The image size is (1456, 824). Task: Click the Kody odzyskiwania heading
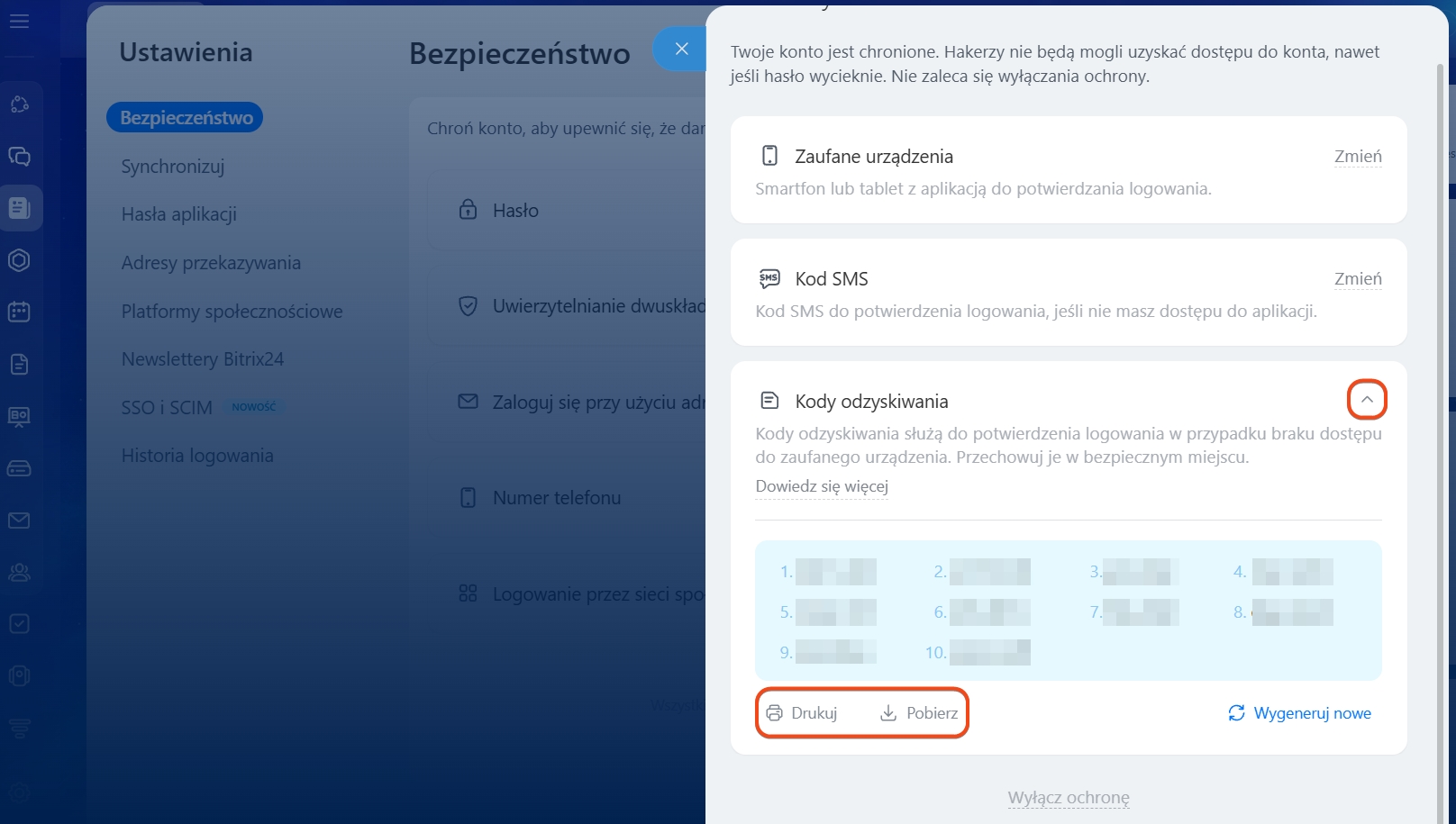pyautogui.click(x=871, y=402)
